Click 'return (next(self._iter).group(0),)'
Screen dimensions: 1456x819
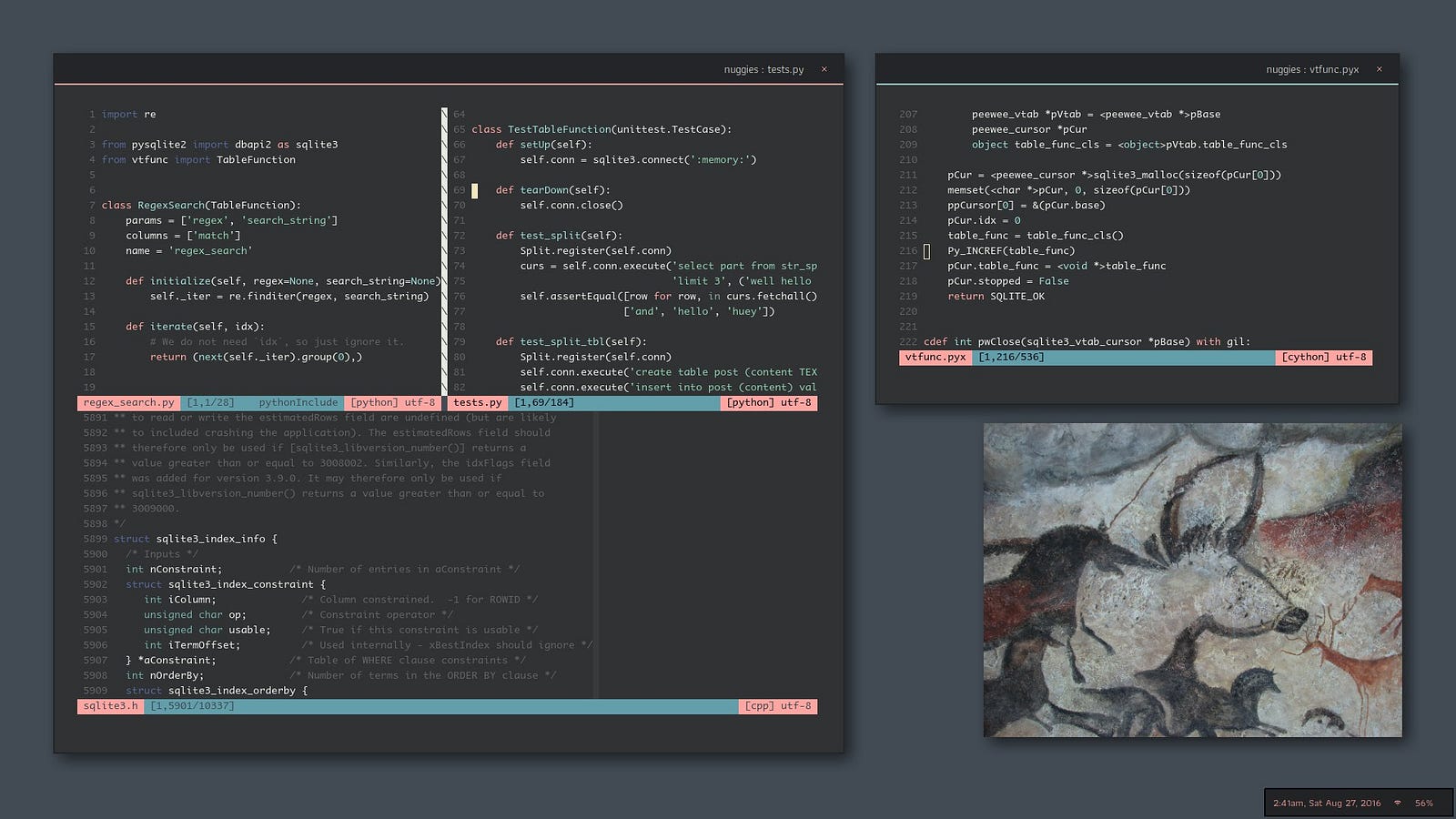(256, 357)
